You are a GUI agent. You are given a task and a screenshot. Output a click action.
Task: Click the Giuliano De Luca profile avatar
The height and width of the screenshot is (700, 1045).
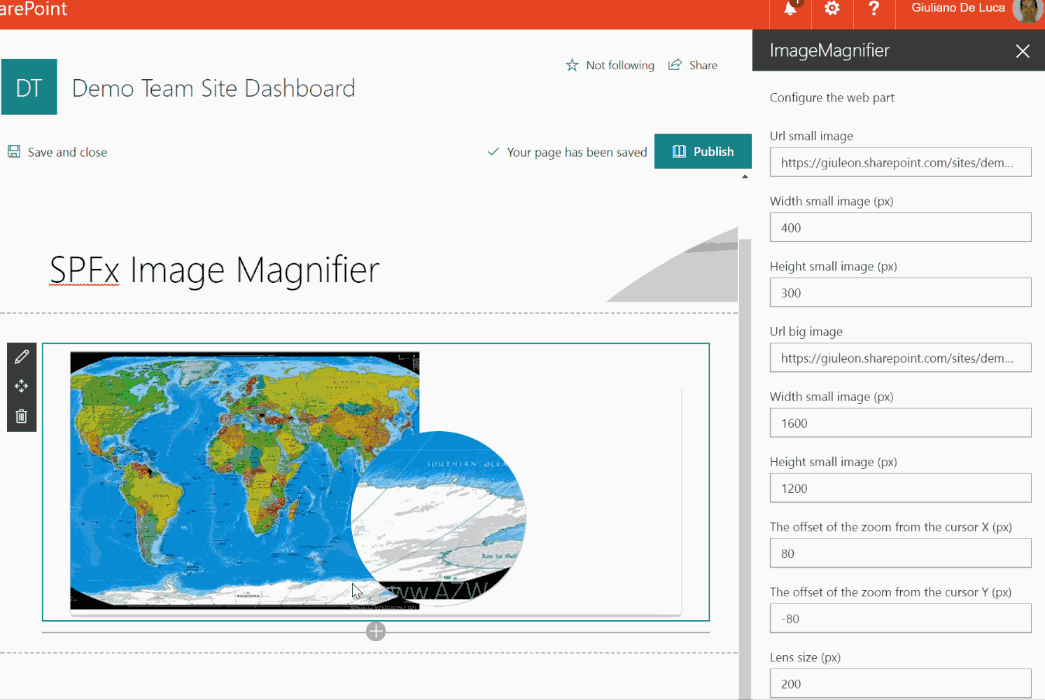[x=1026, y=12]
